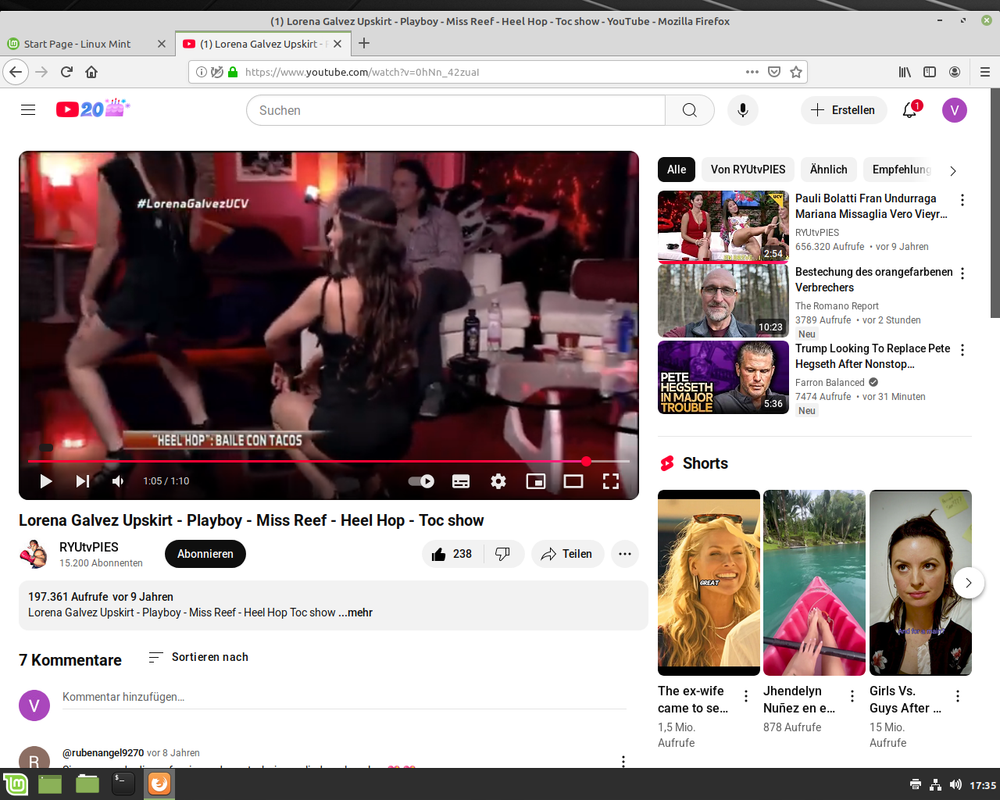The image size is (1000, 800).
Task: Skip to the next video
Action: [x=82, y=481]
